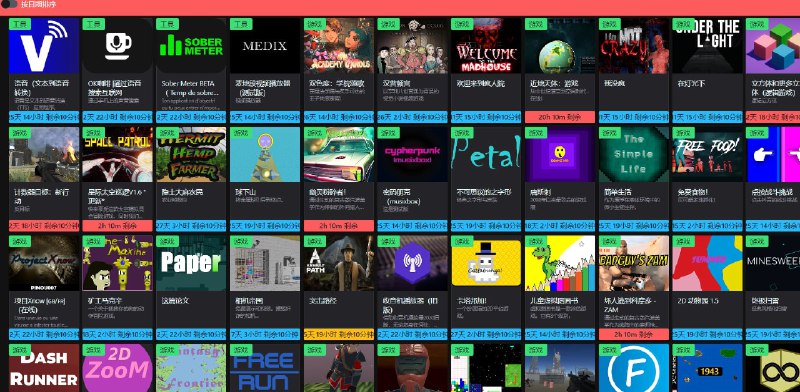Viewport: 800px width, 392px height.
Task: Open the Fantasy Frontier map thumbnail
Action: coord(191,368)
